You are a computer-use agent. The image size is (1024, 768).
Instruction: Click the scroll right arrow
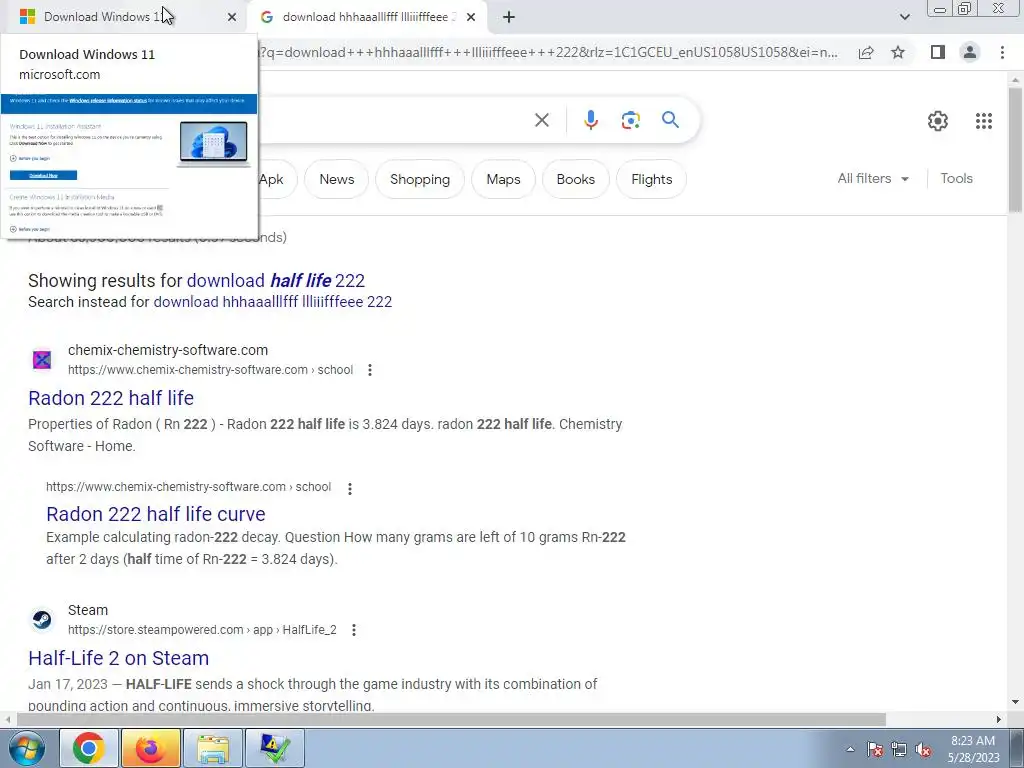[x=999, y=720]
